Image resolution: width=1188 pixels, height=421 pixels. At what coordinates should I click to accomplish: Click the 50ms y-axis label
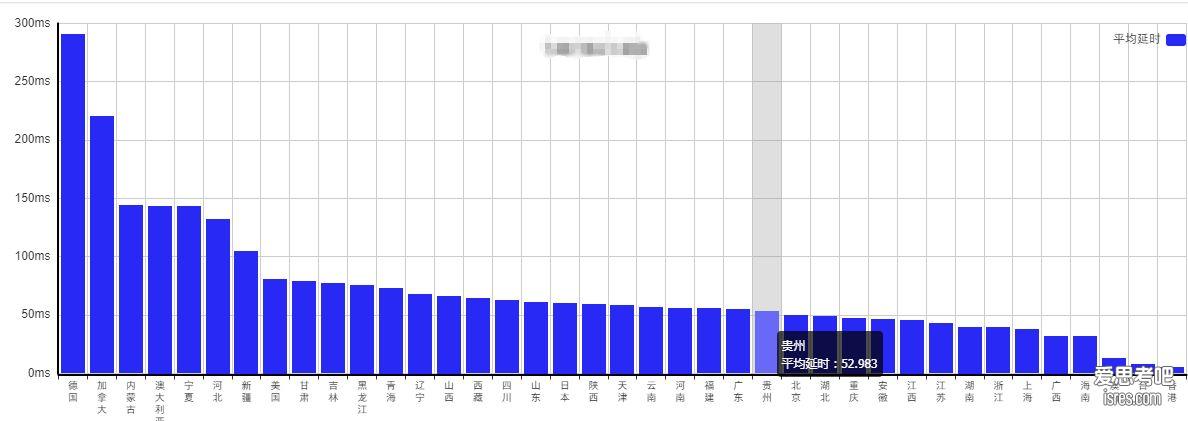tap(36, 315)
